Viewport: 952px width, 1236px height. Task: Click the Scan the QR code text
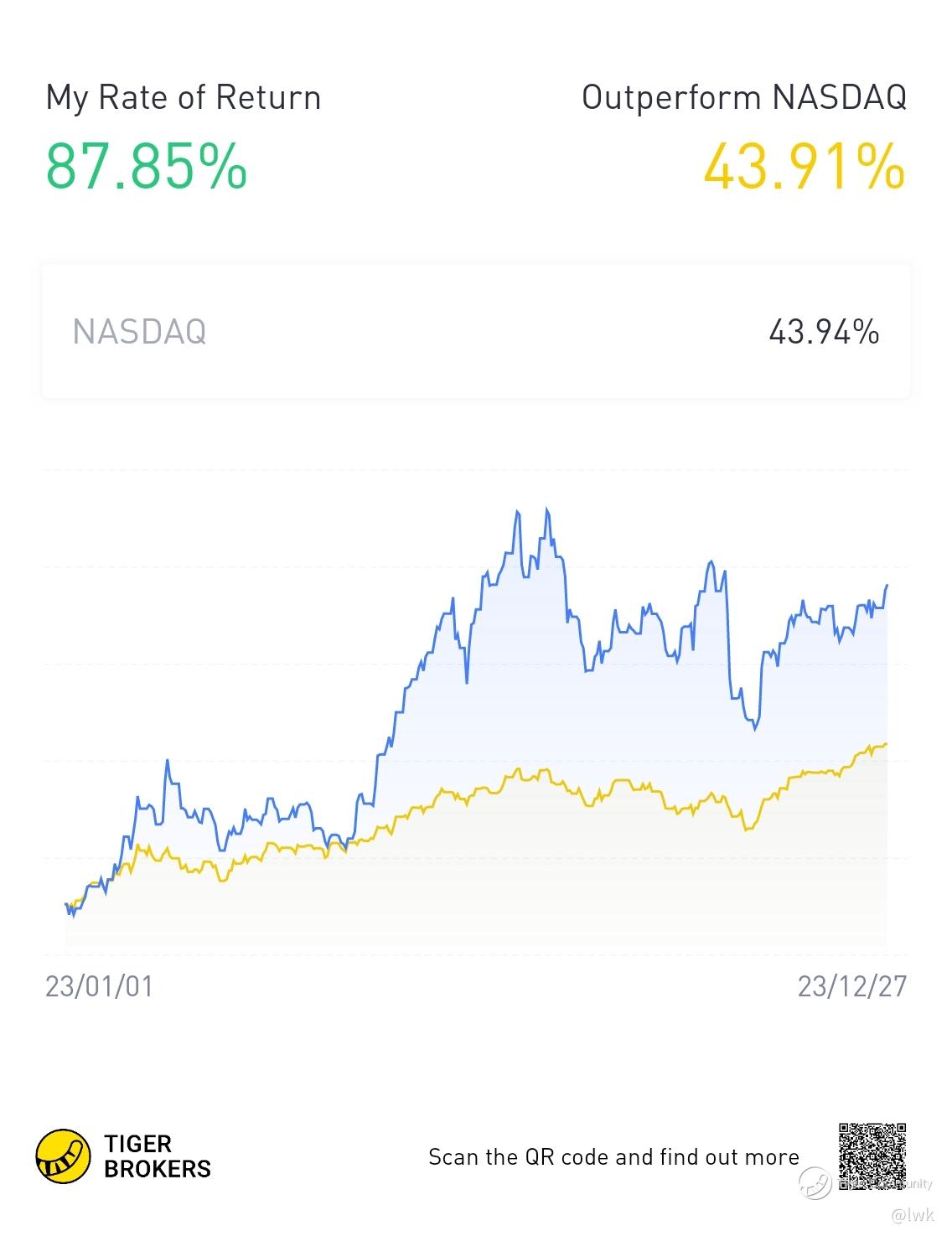click(x=614, y=1157)
